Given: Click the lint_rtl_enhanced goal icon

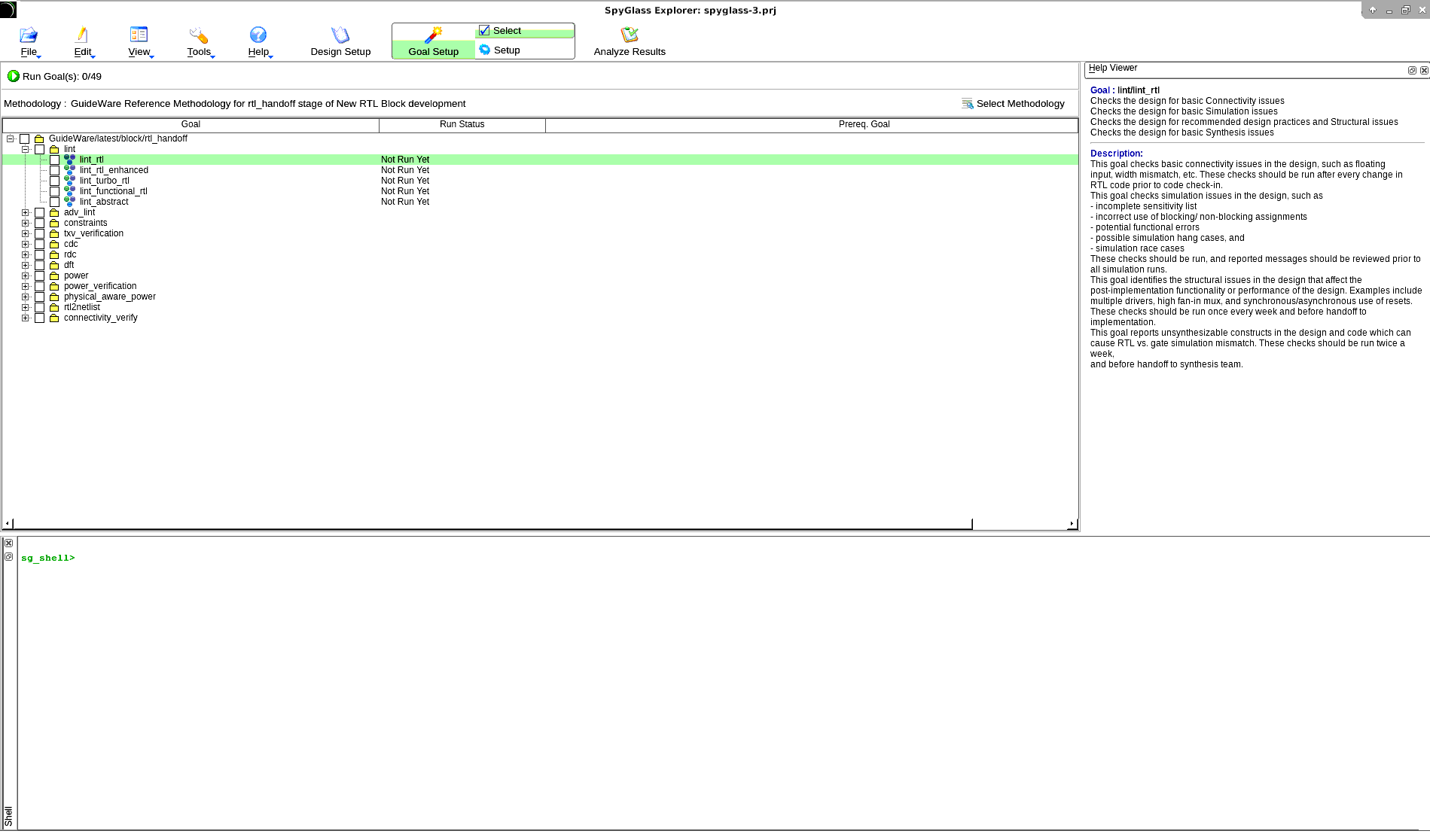Looking at the screenshot, I should [70, 170].
